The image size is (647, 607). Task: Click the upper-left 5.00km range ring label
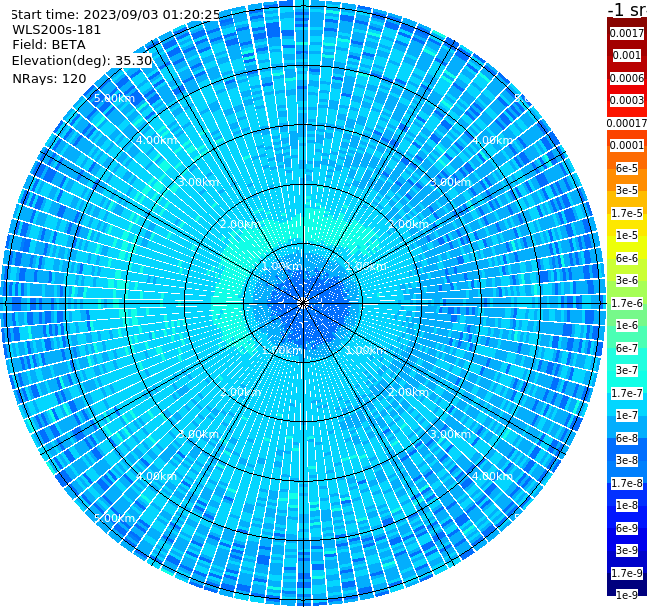point(114,98)
